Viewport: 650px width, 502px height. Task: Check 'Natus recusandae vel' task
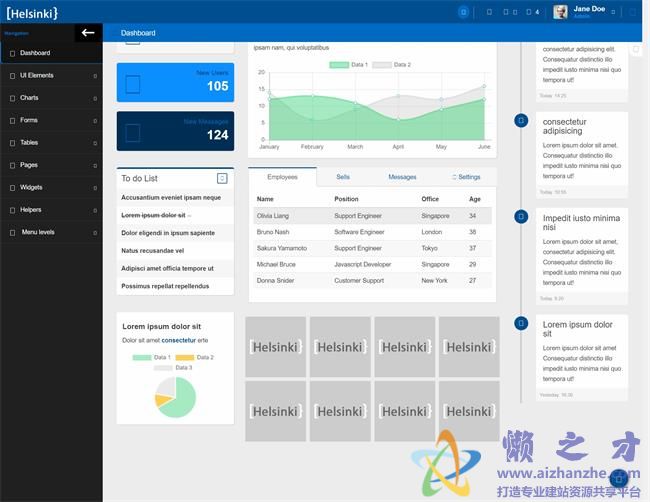pos(175,251)
